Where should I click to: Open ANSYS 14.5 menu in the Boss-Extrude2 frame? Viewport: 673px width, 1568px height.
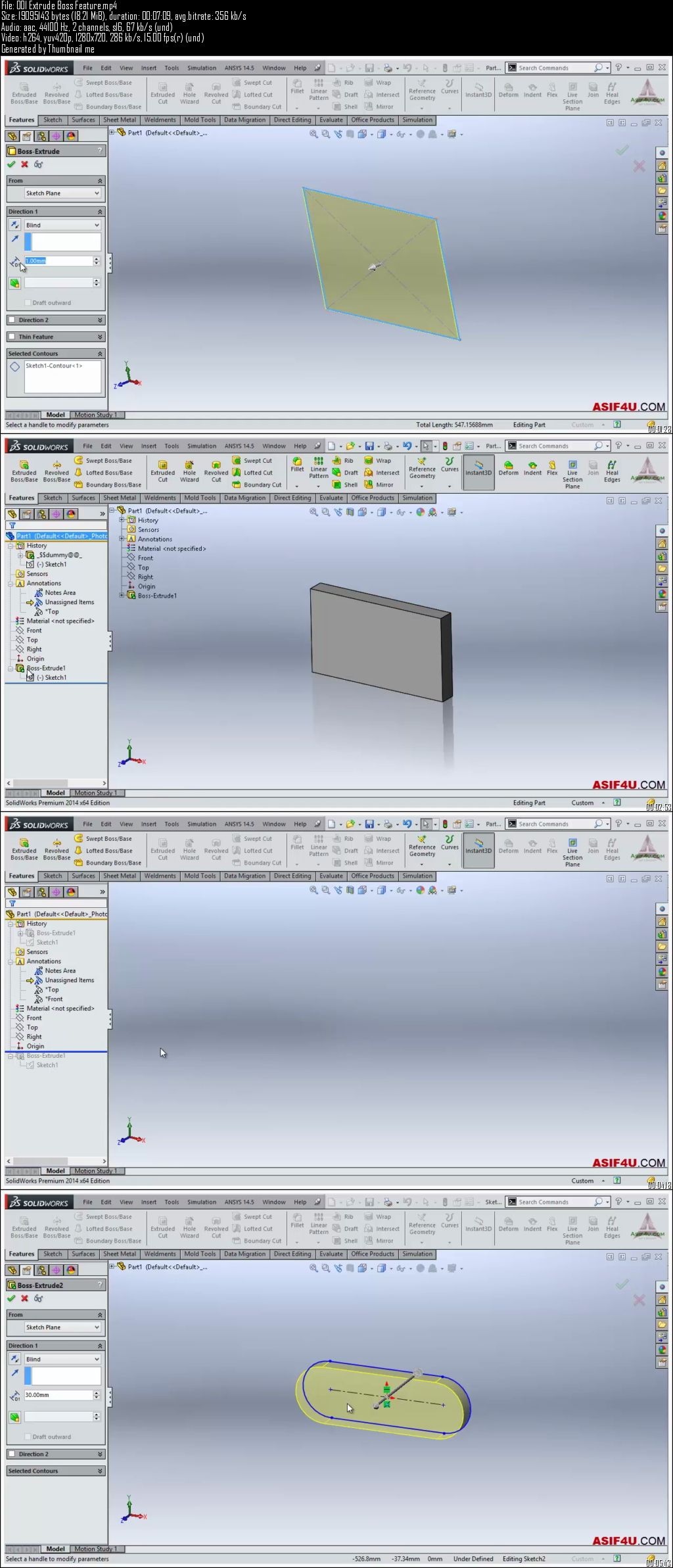239,1202
